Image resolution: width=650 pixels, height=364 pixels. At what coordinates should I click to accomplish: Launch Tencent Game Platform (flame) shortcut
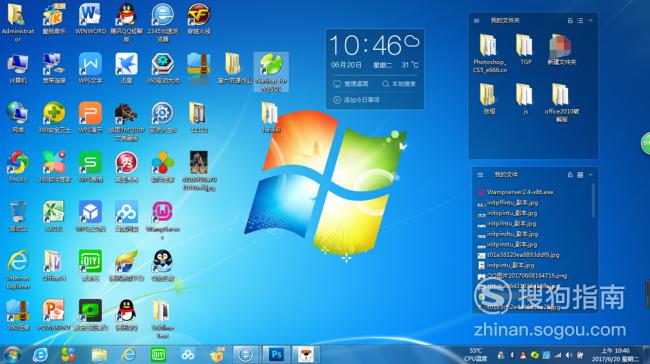[x=126, y=265]
